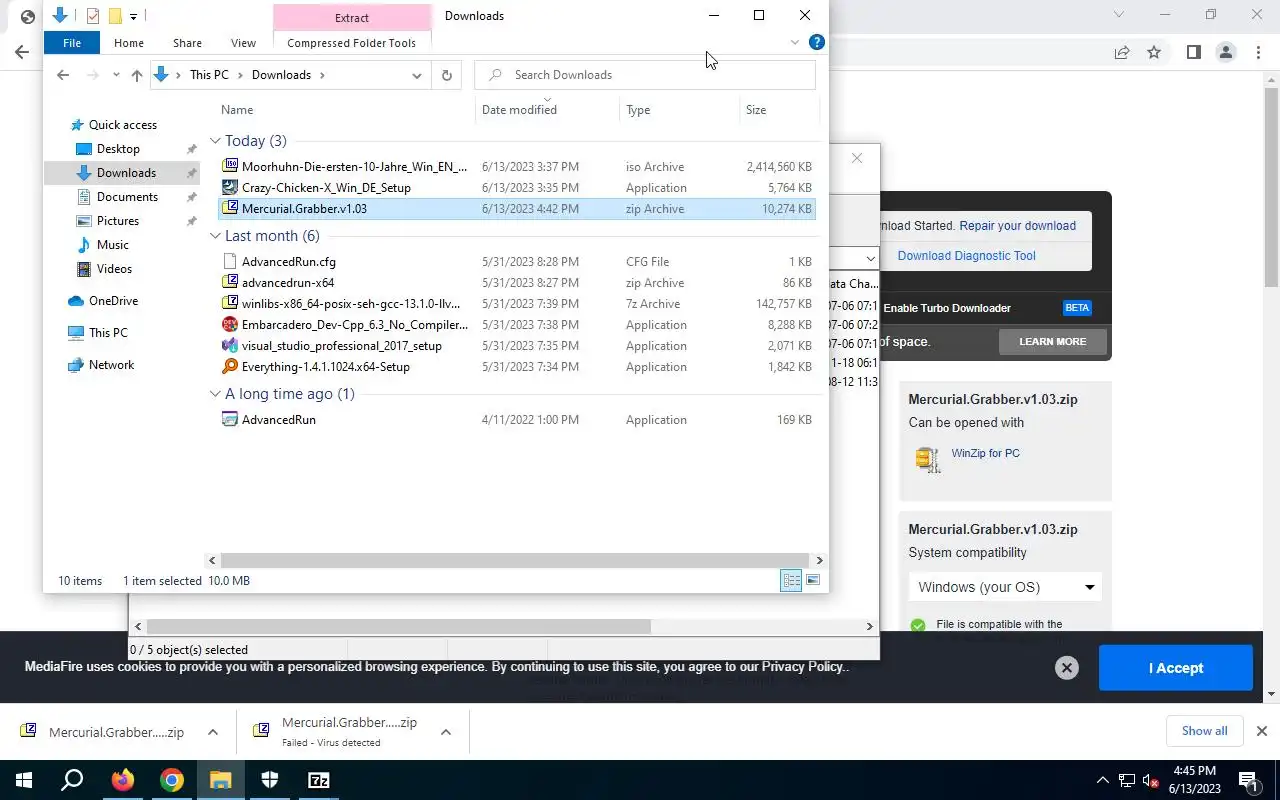Select Everything-1.4.1.1024.x64-Setup icon
Viewport: 1280px width, 800px height.
230,367
